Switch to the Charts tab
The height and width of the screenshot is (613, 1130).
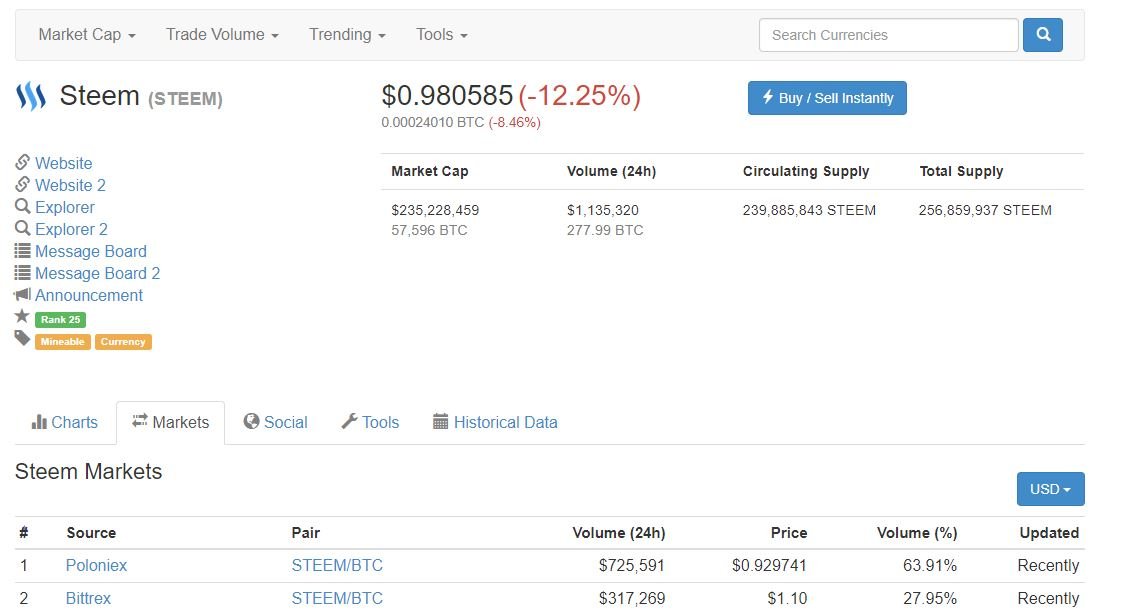pos(65,422)
